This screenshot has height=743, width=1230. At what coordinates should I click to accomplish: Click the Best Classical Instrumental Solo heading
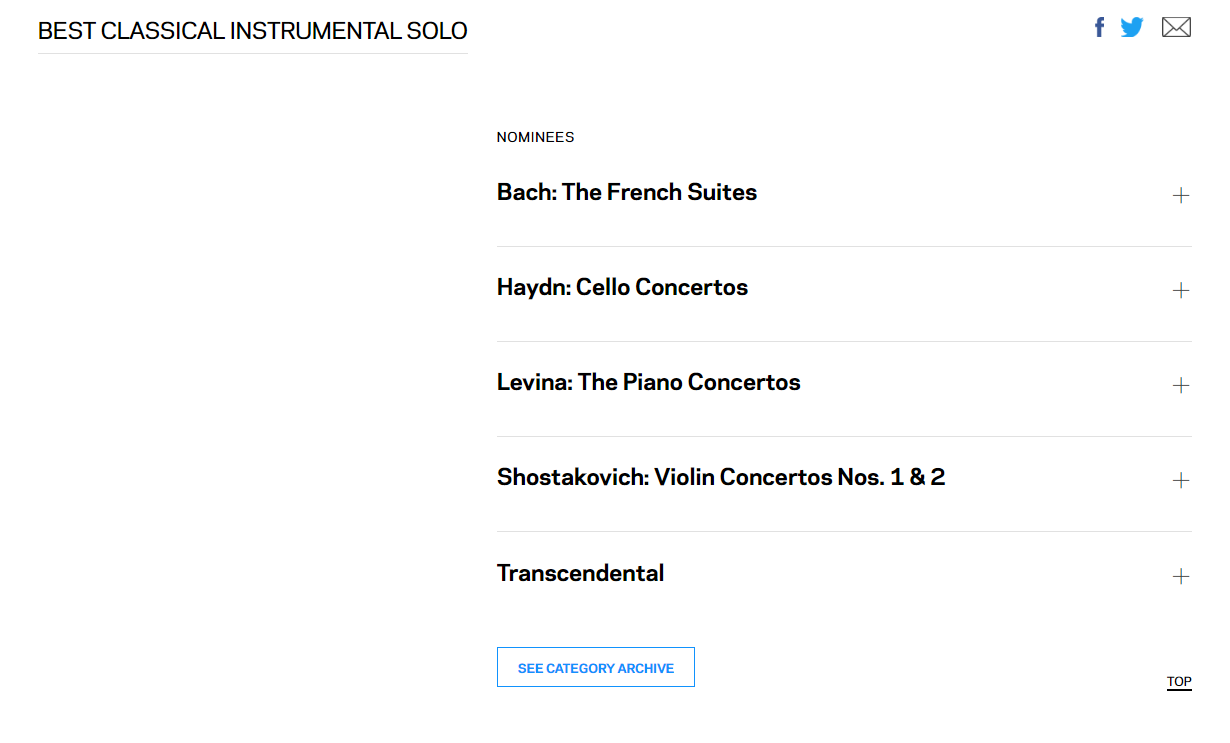click(252, 31)
